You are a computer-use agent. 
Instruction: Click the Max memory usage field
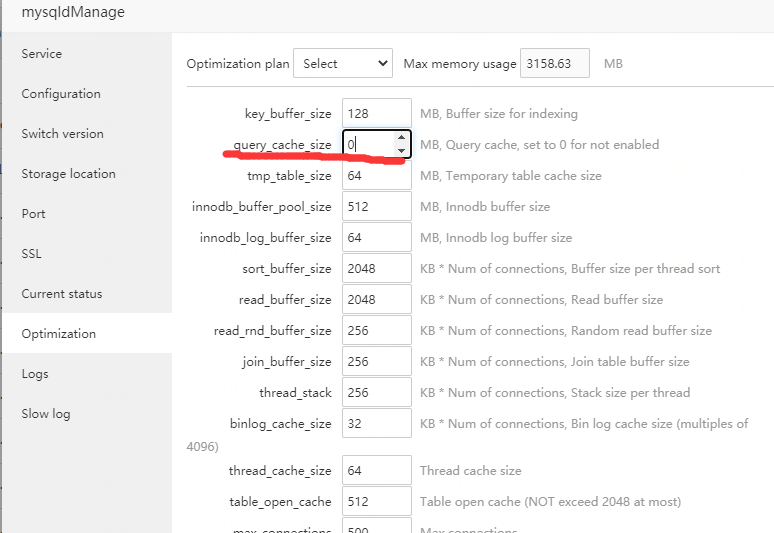(x=555, y=63)
